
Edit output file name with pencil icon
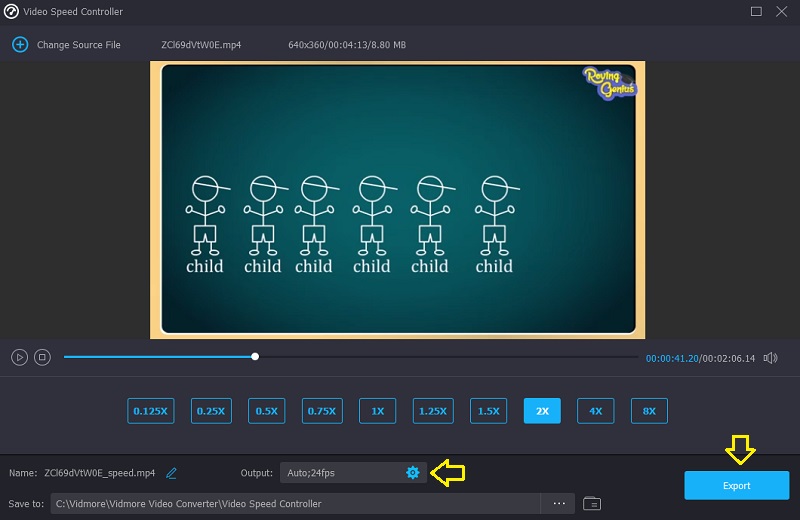pos(172,473)
